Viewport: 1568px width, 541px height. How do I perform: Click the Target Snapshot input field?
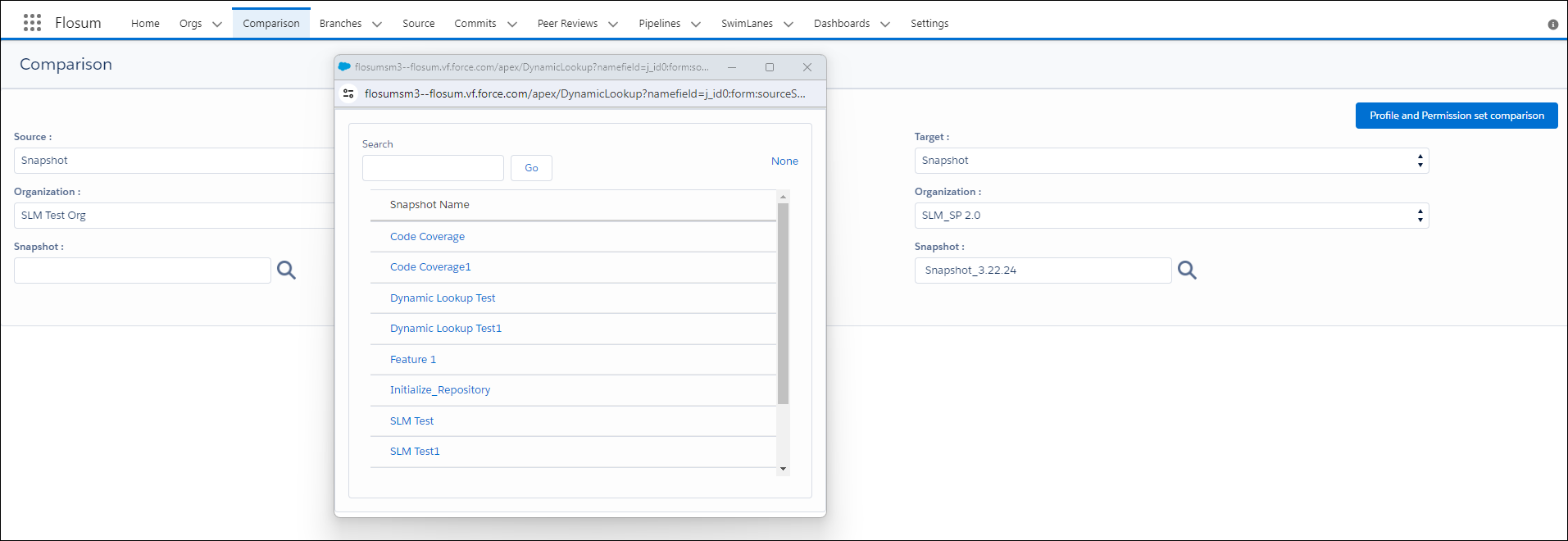point(1043,270)
